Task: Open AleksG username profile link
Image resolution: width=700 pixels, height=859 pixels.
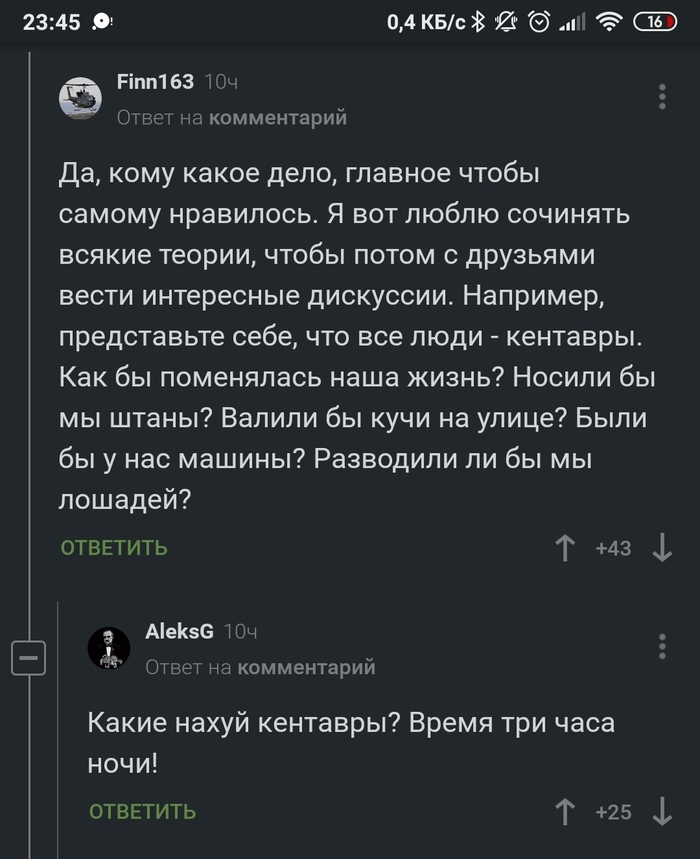Action: 179,631
